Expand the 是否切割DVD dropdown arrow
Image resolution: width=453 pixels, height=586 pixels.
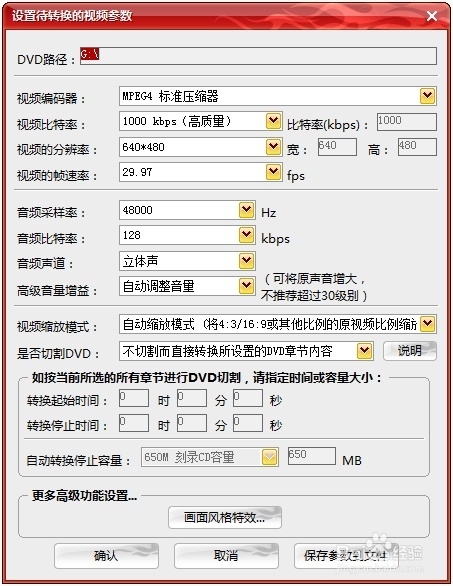pos(364,351)
